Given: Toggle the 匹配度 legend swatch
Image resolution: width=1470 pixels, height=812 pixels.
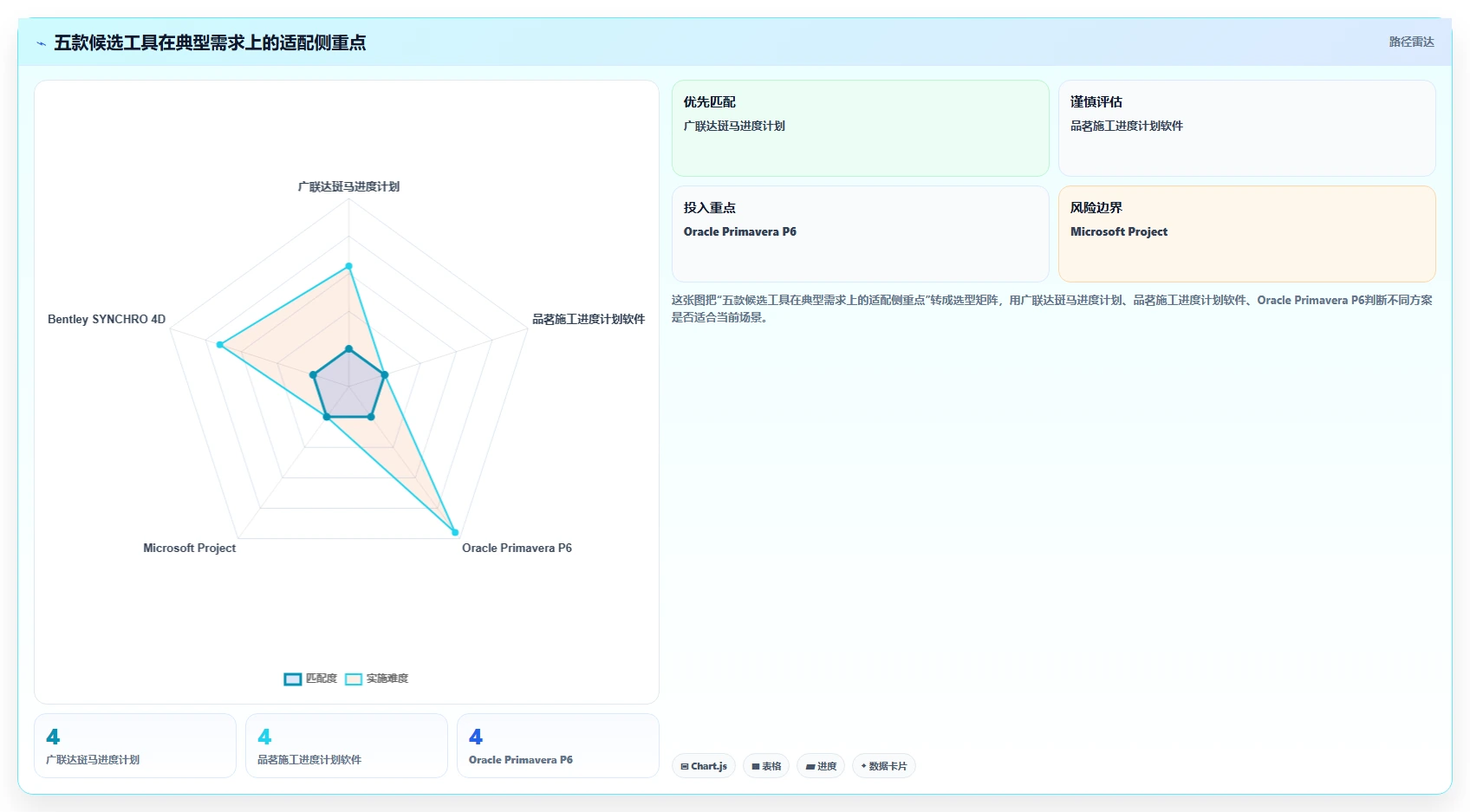Looking at the screenshot, I should pos(293,679).
